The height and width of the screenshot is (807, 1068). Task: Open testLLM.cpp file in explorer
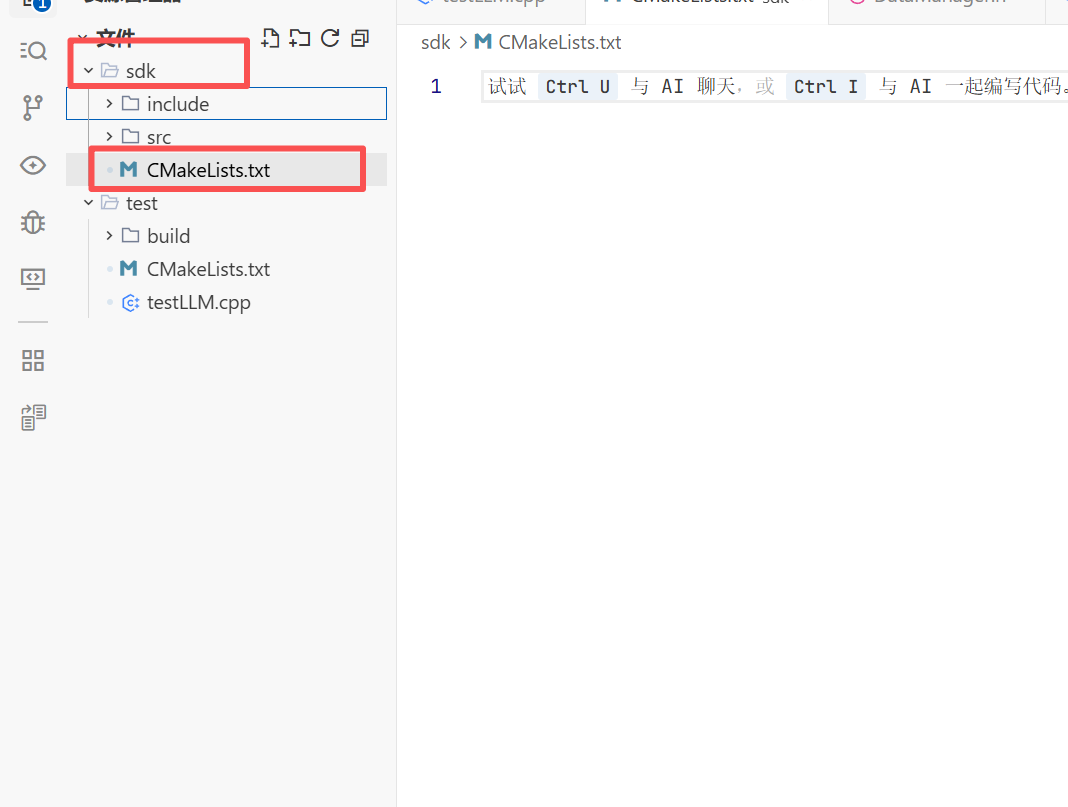coord(226,302)
